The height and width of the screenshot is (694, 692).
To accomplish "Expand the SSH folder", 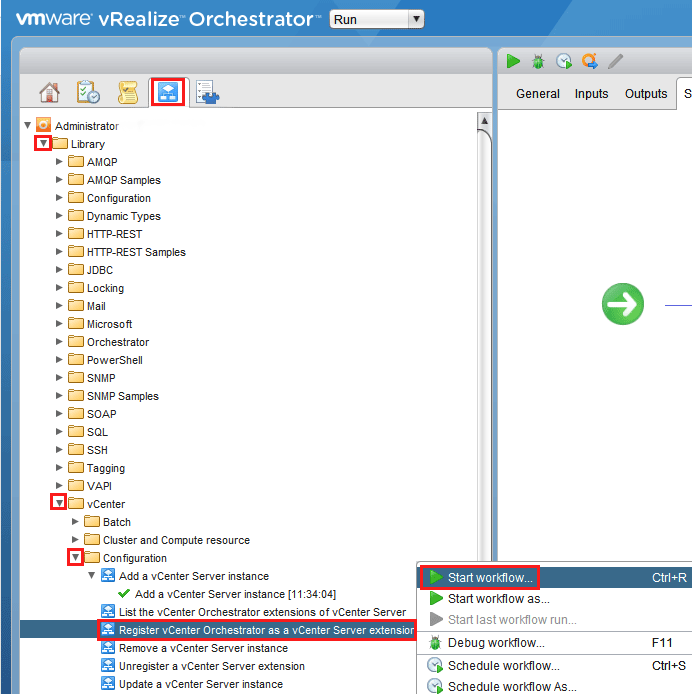I will coord(58,449).
